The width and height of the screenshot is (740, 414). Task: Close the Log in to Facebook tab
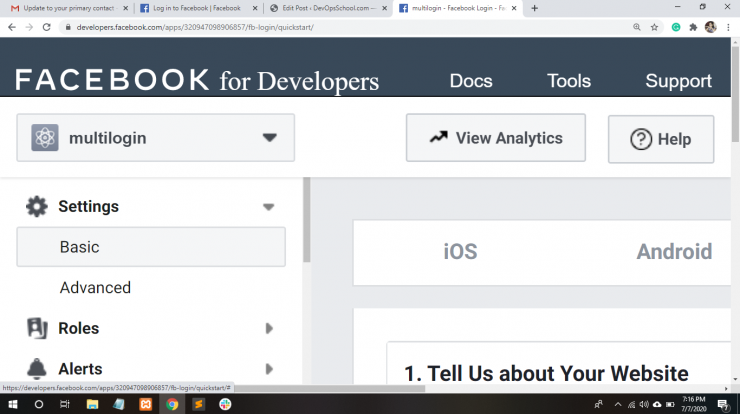coord(255,8)
